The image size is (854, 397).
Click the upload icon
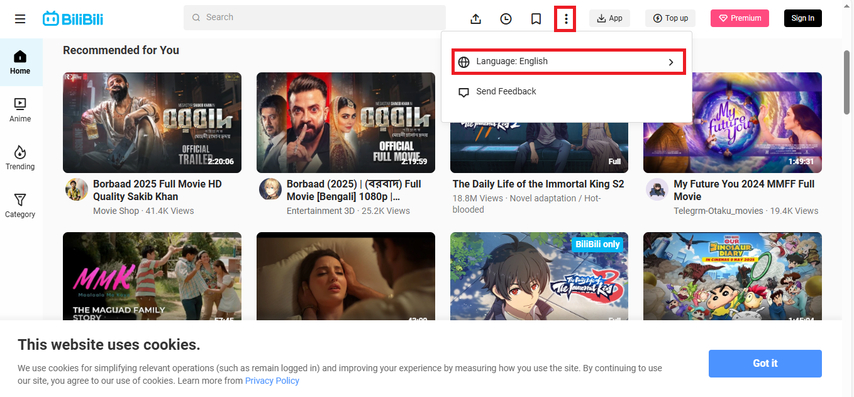click(475, 19)
